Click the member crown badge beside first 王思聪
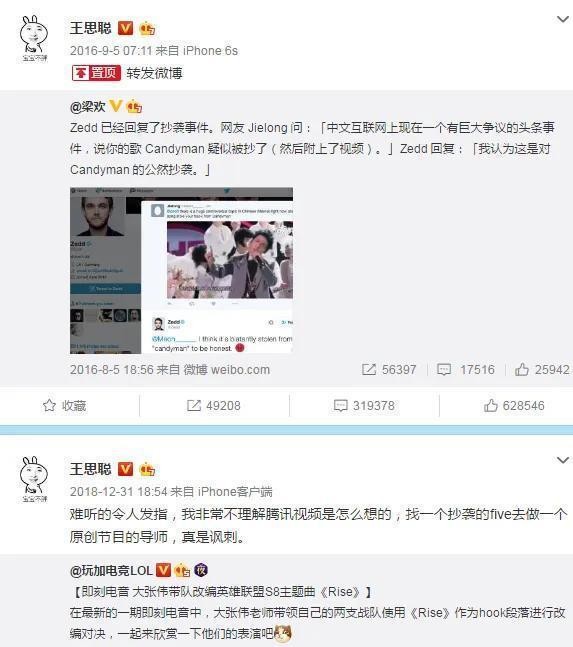Image resolution: width=573 pixels, height=647 pixels. (x=147, y=28)
